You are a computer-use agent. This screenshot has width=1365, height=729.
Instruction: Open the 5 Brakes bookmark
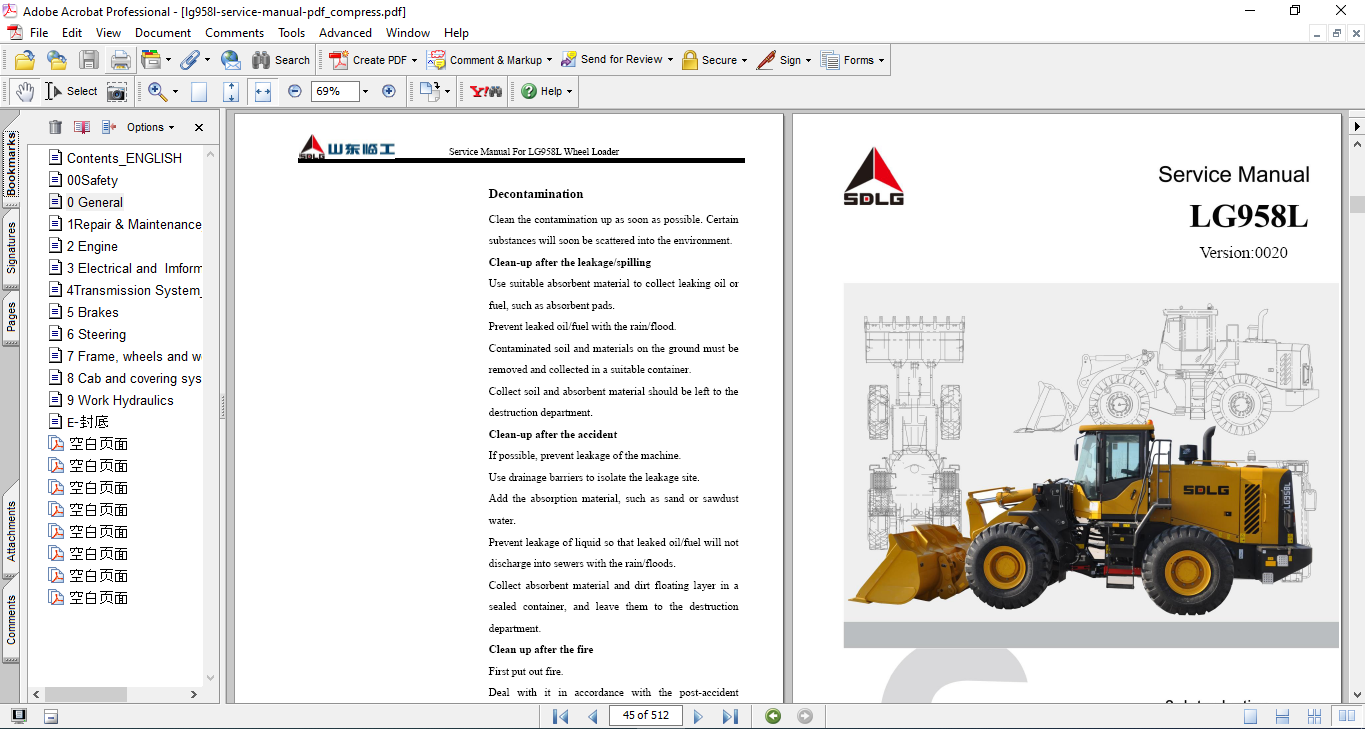(x=92, y=312)
